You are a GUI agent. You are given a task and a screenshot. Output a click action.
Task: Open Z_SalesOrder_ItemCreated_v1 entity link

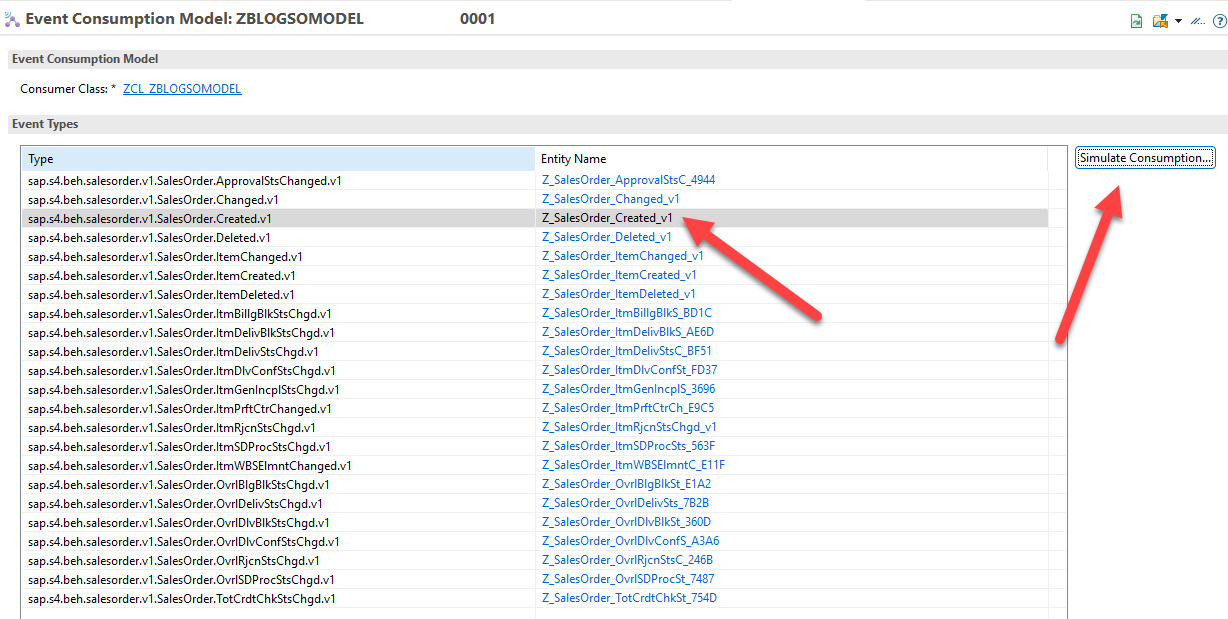619,275
